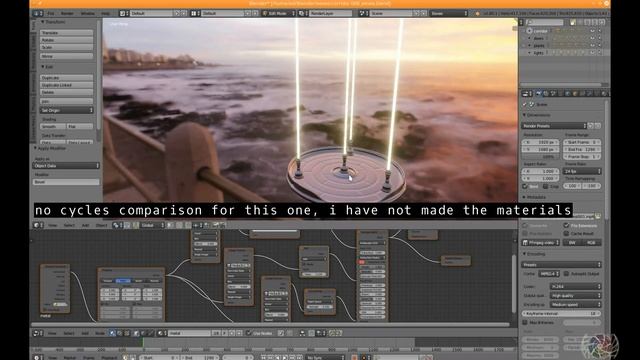The width and height of the screenshot is (640, 360).
Task: Click the Resolution X field
Action: click(x=540, y=142)
